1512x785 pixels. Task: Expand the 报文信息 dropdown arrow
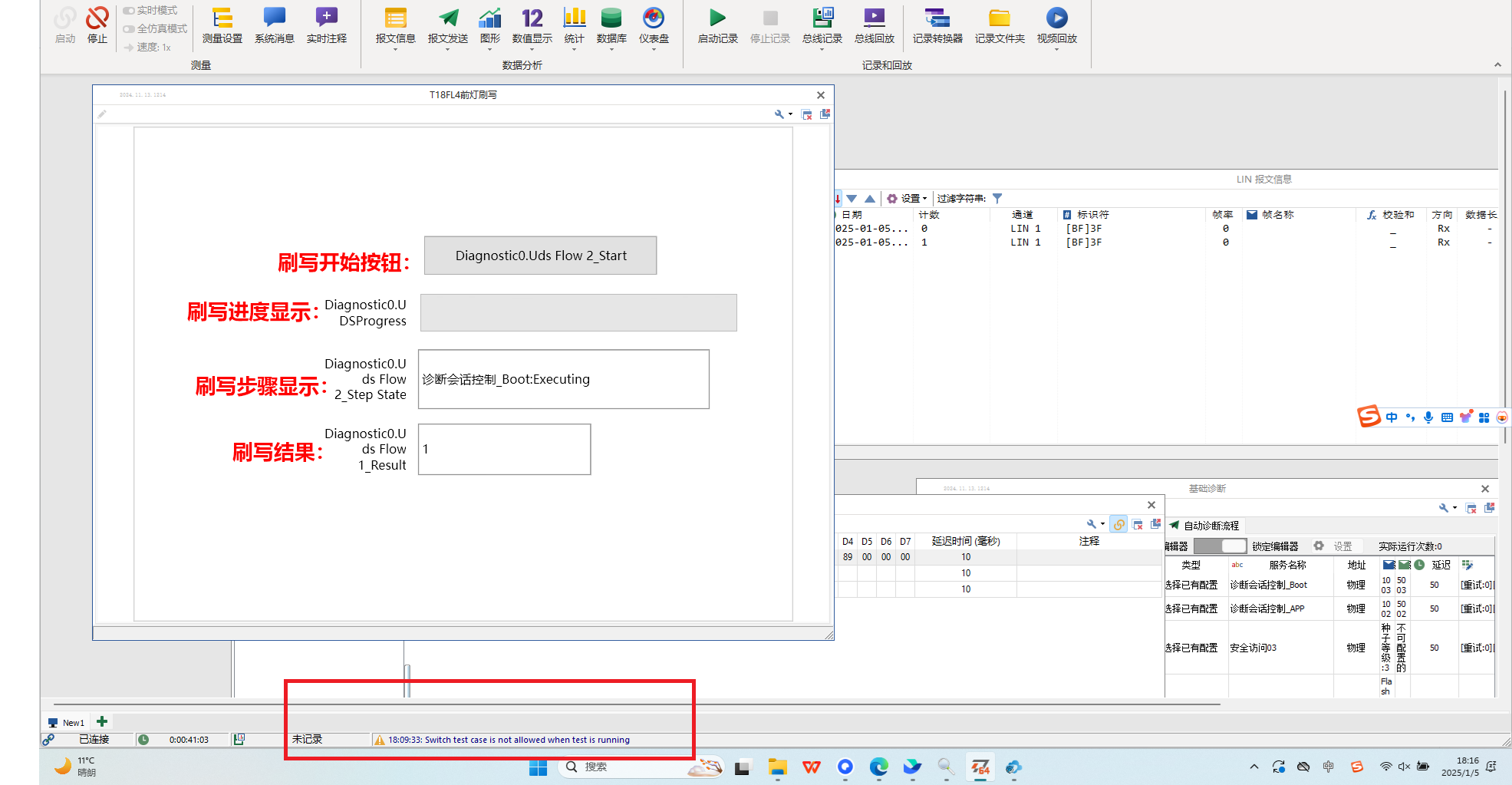(x=396, y=49)
